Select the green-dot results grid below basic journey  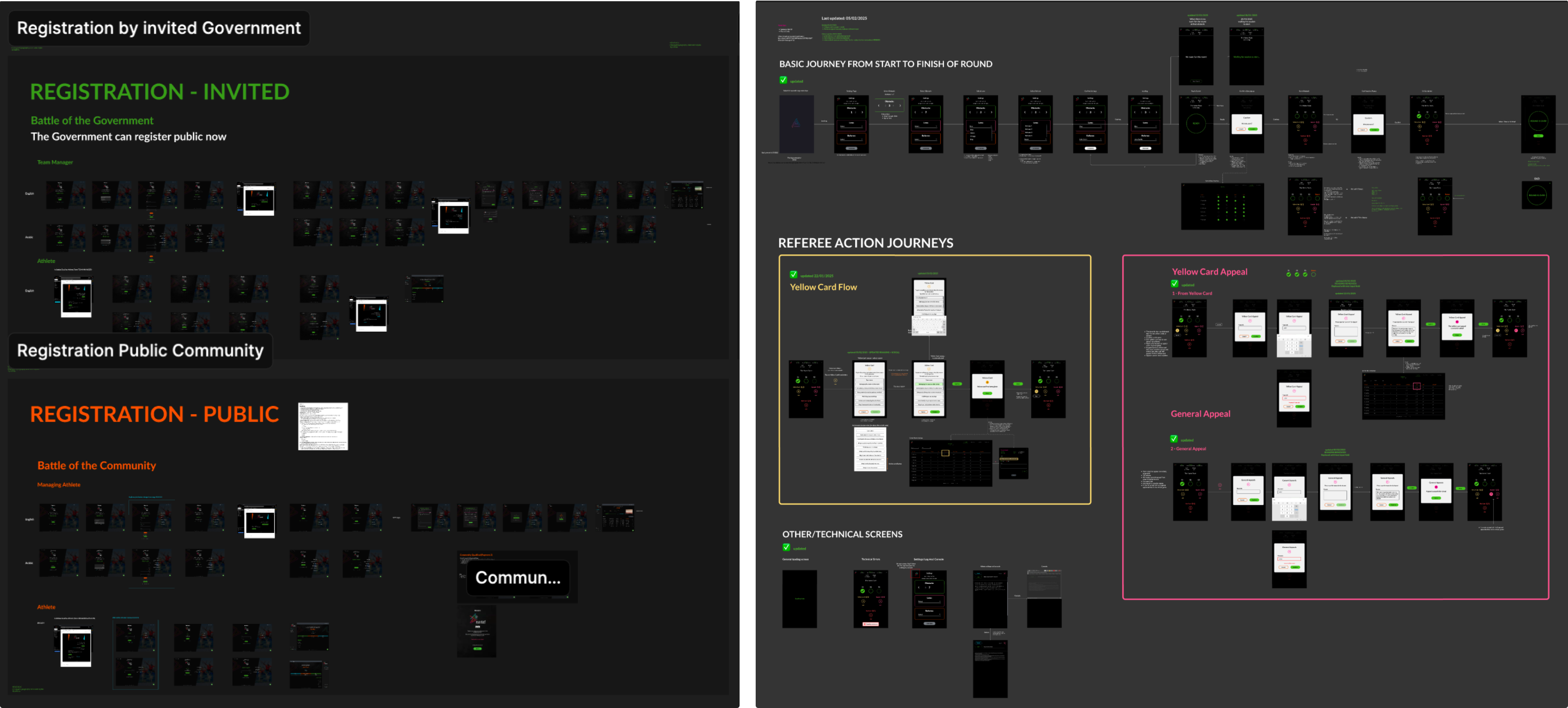(x=1222, y=207)
